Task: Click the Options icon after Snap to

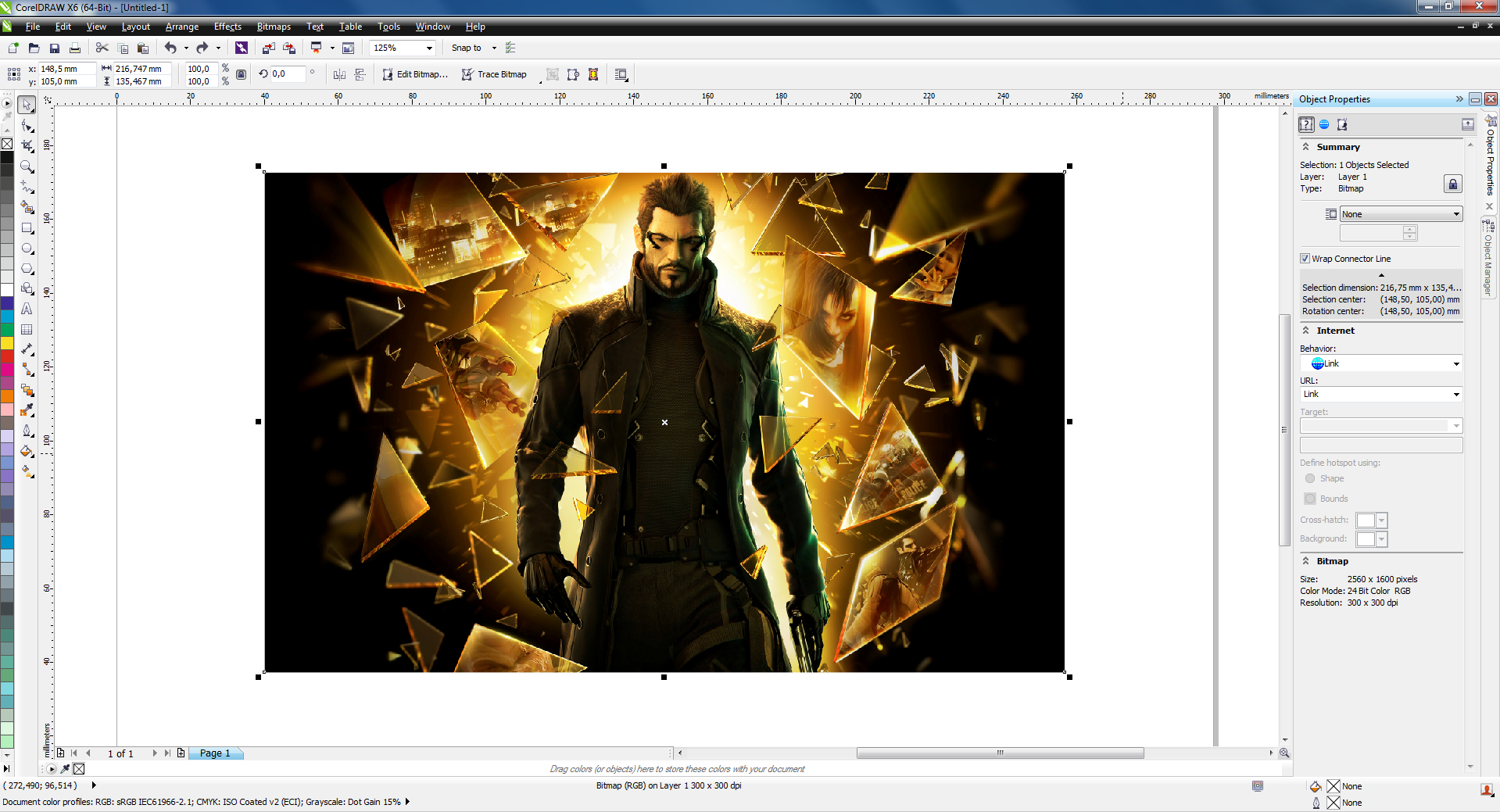Action: (x=510, y=48)
